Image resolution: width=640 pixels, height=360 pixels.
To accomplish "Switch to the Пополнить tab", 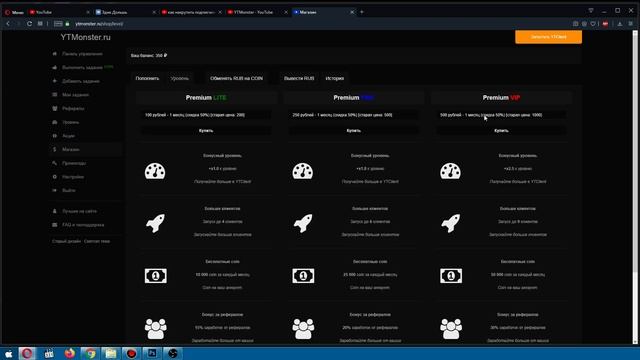I will [147, 78].
